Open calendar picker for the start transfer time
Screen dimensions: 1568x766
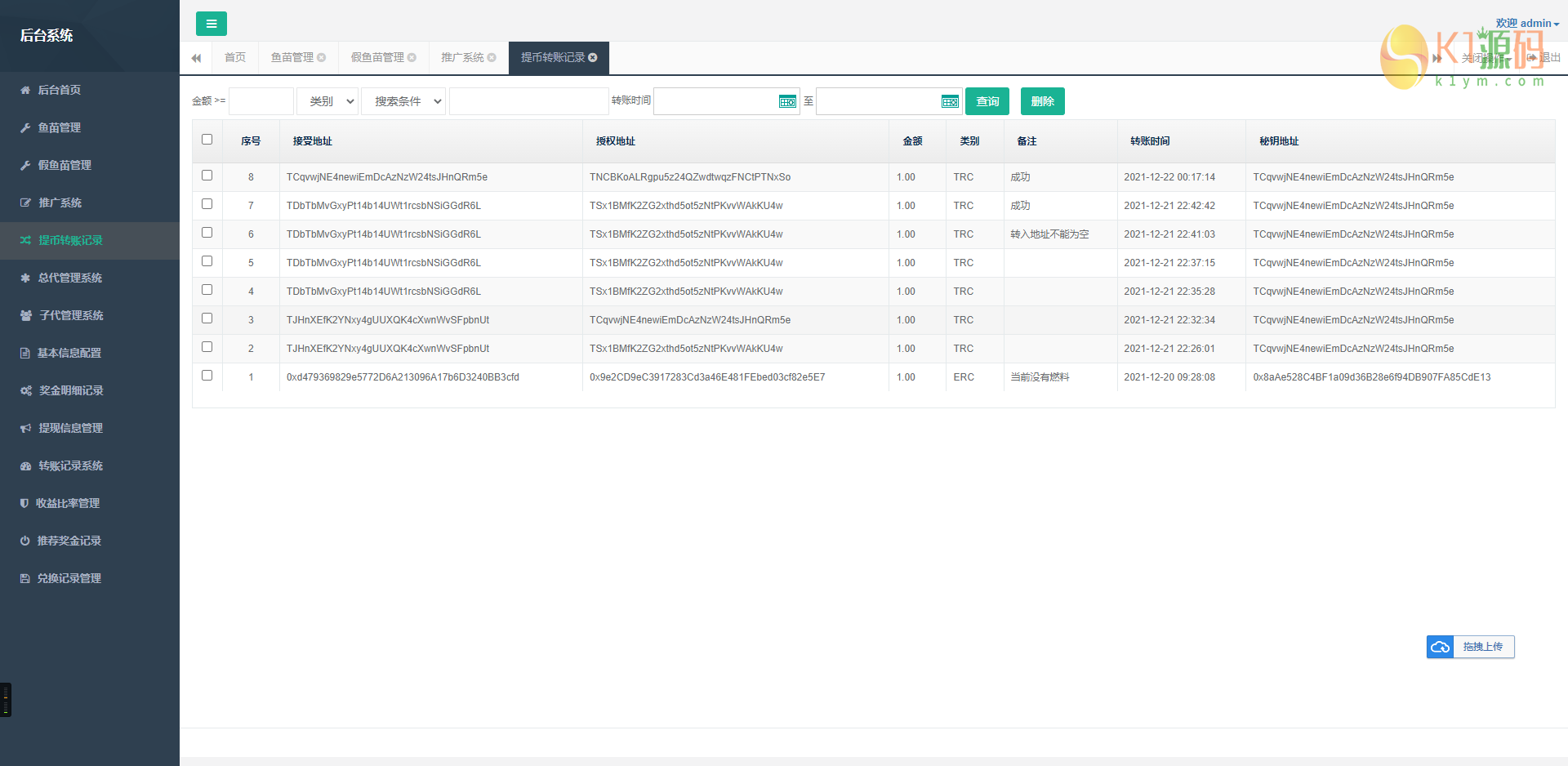click(x=787, y=102)
